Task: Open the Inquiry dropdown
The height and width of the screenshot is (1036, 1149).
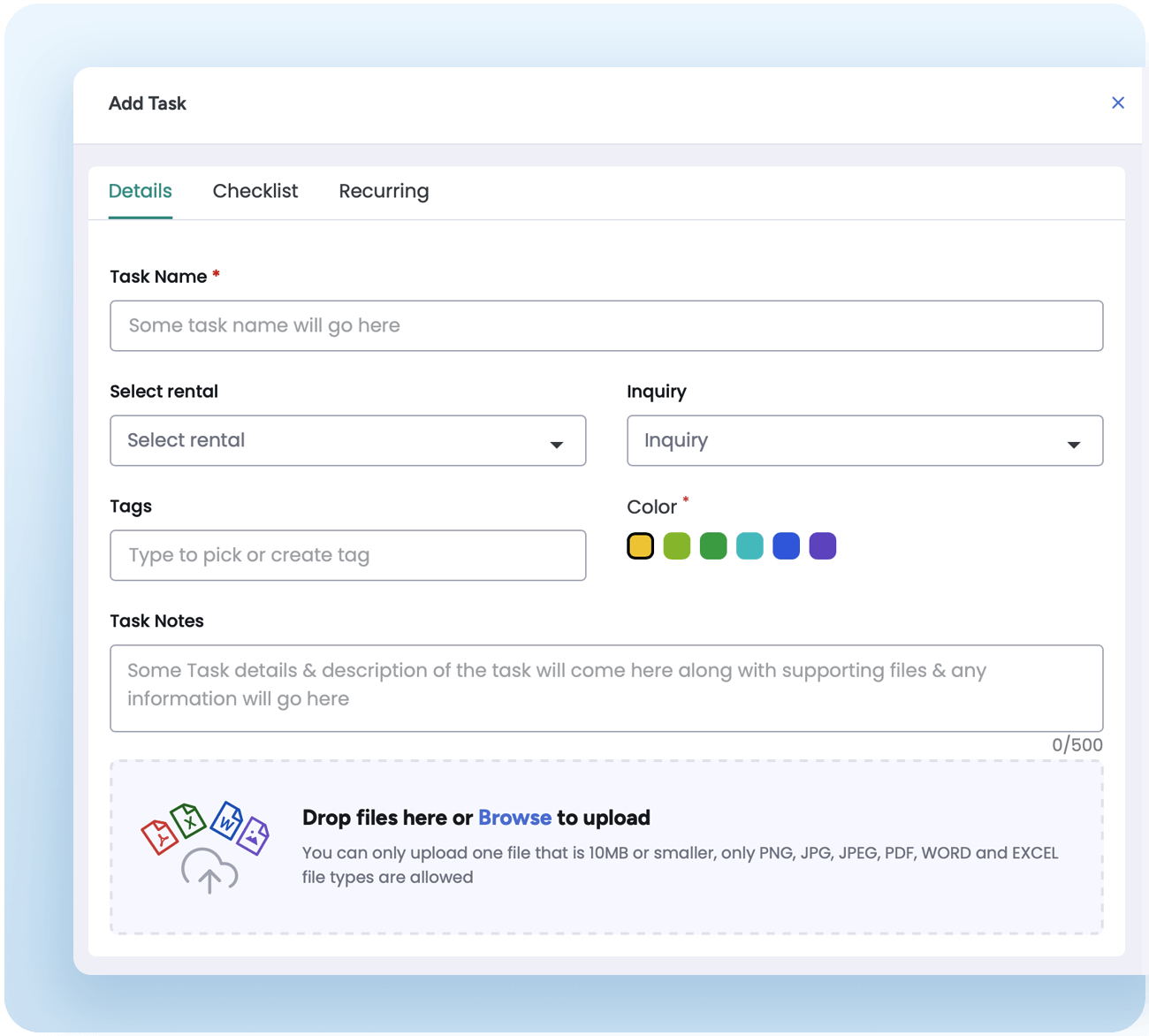Action: tap(864, 440)
